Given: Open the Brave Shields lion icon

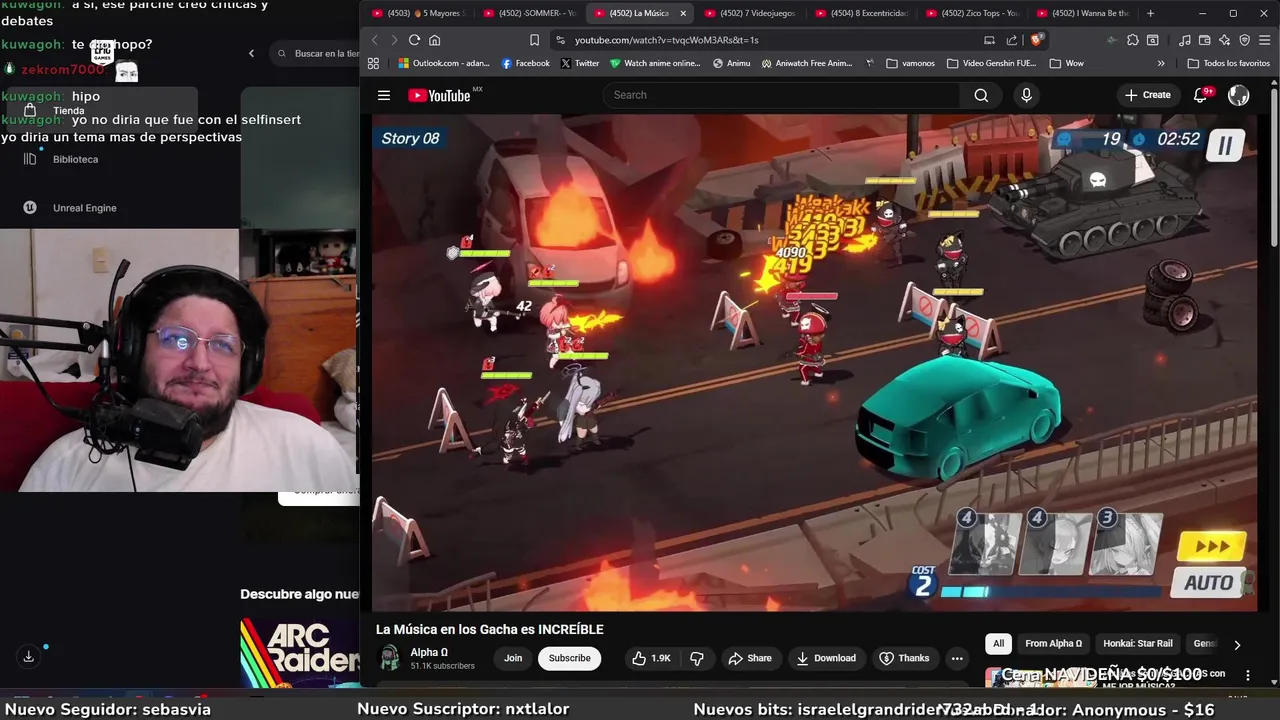Looking at the screenshot, I should [1037, 40].
